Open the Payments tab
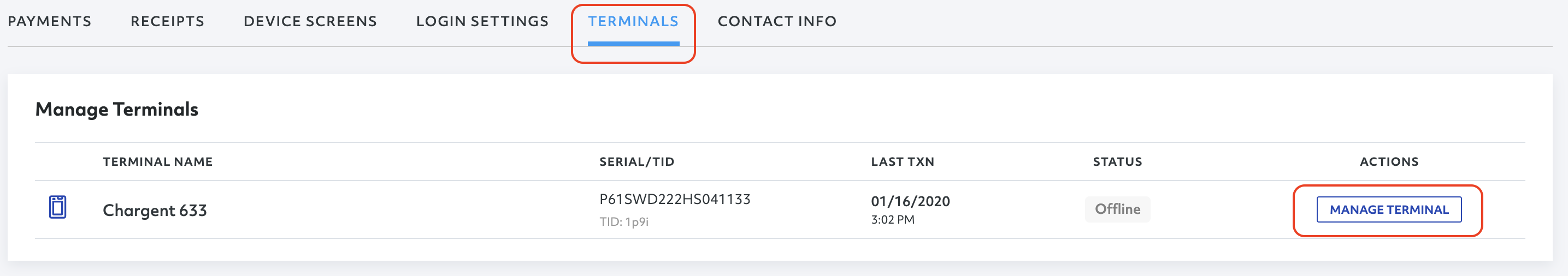Screen dimensions: 1568x276 49,21
